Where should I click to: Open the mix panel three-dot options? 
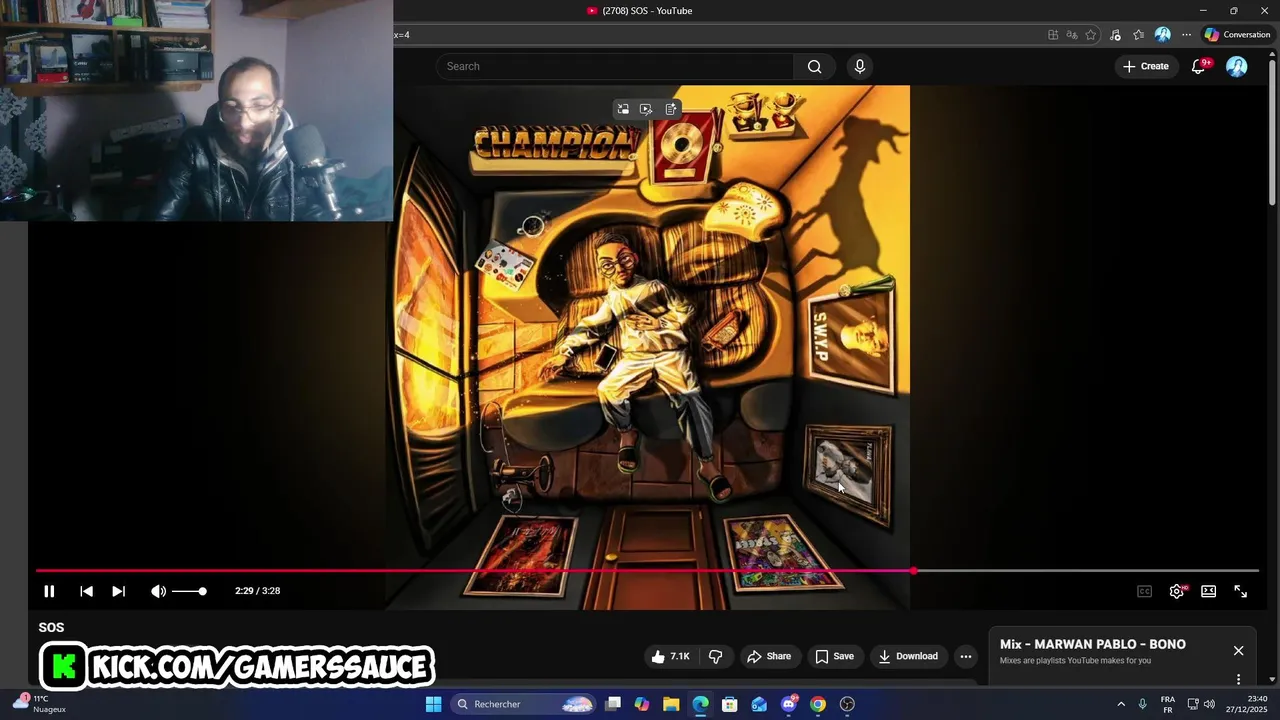[1238, 679]
